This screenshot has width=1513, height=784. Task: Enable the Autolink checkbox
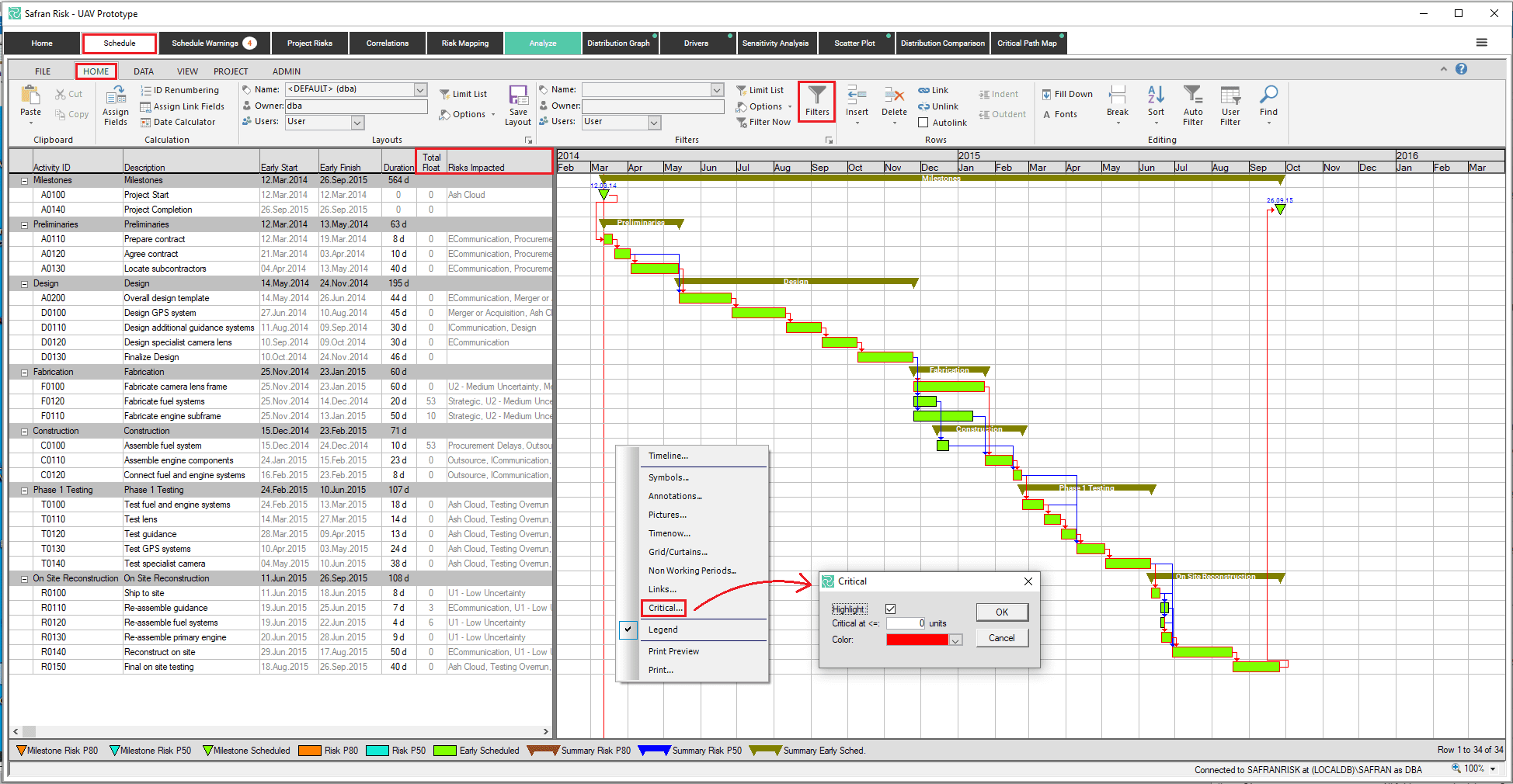[923, 122]
